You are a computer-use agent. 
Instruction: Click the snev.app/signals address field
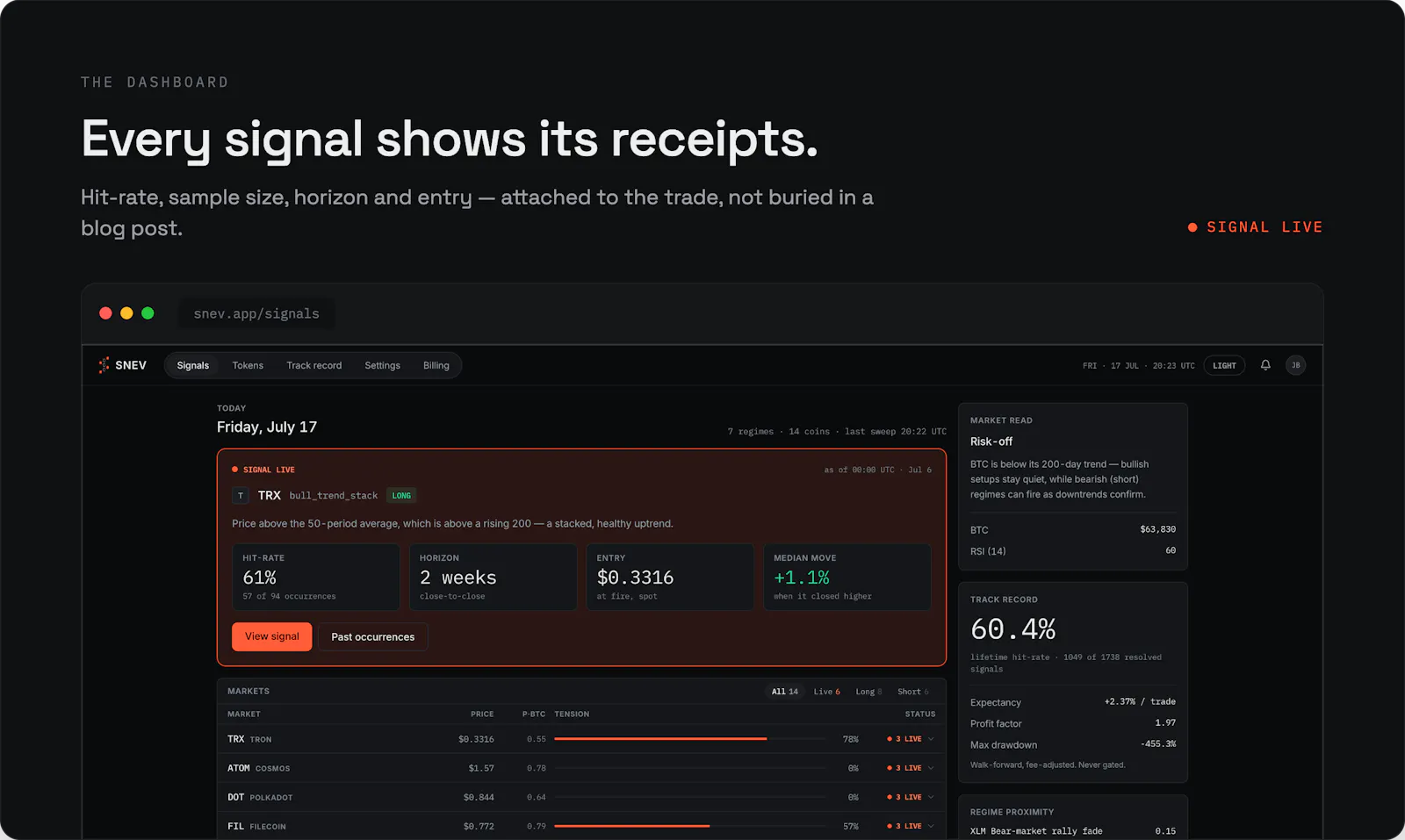point(256,313)
